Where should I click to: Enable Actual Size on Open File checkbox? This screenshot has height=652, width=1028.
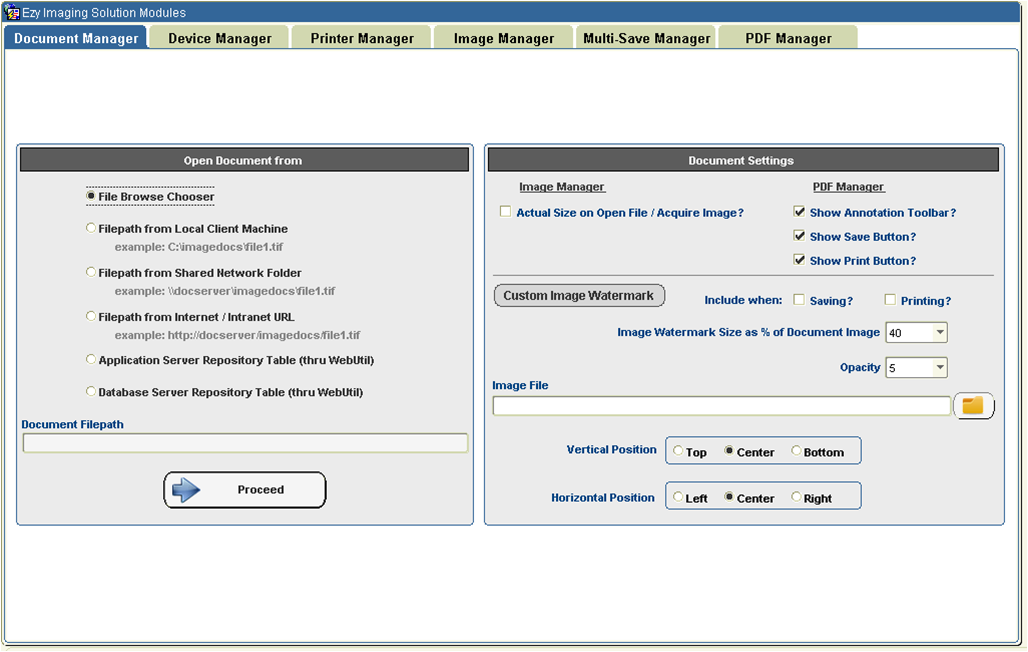coord(505,212)
